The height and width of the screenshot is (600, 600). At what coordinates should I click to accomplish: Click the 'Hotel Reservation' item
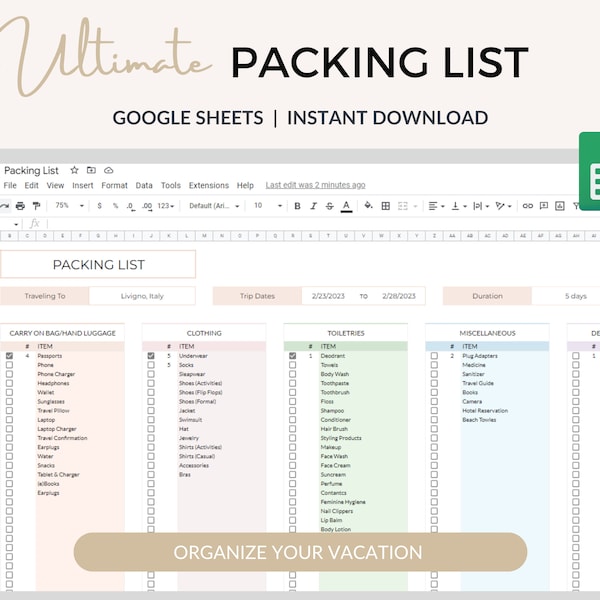point(485,411)
